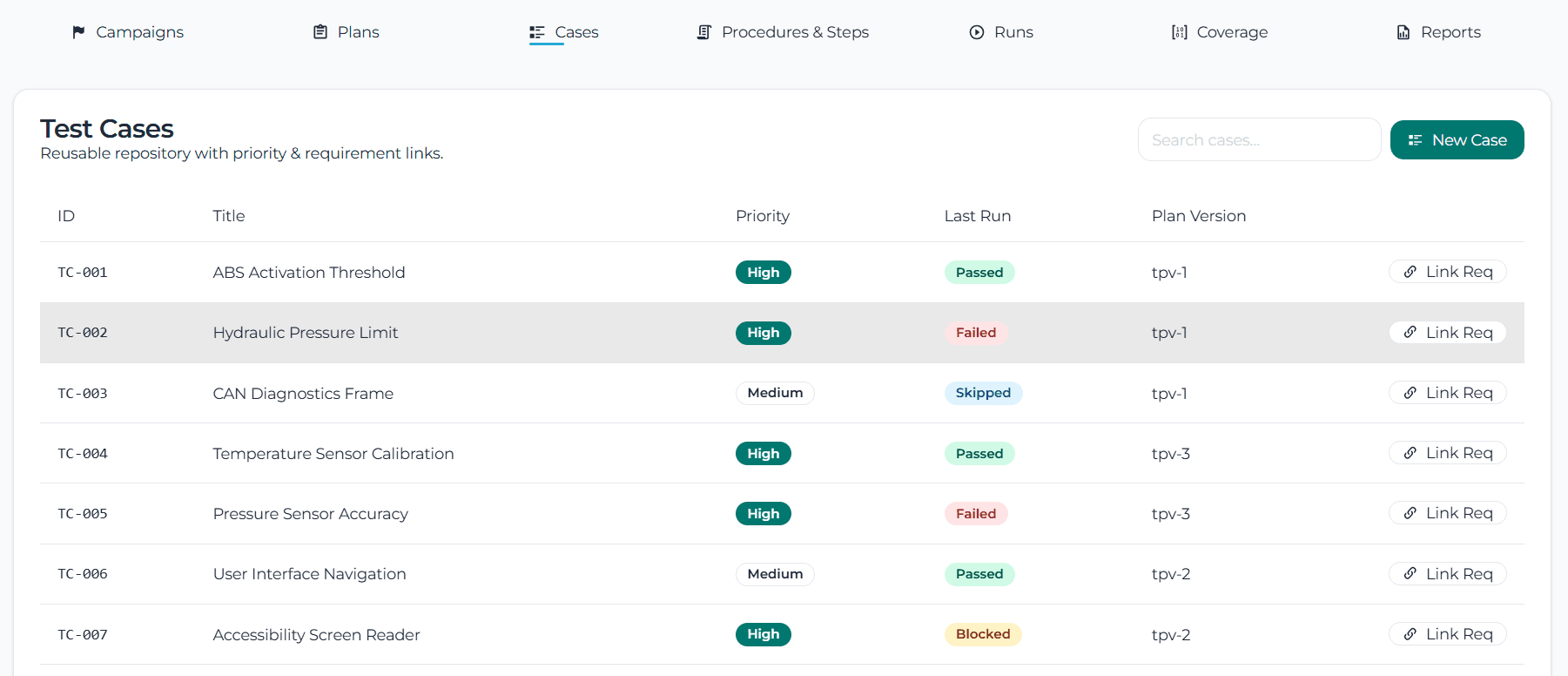This screenshot has height=676, width=1568.
Task: Open the Coverage tab
Action: coord(1231,32)
